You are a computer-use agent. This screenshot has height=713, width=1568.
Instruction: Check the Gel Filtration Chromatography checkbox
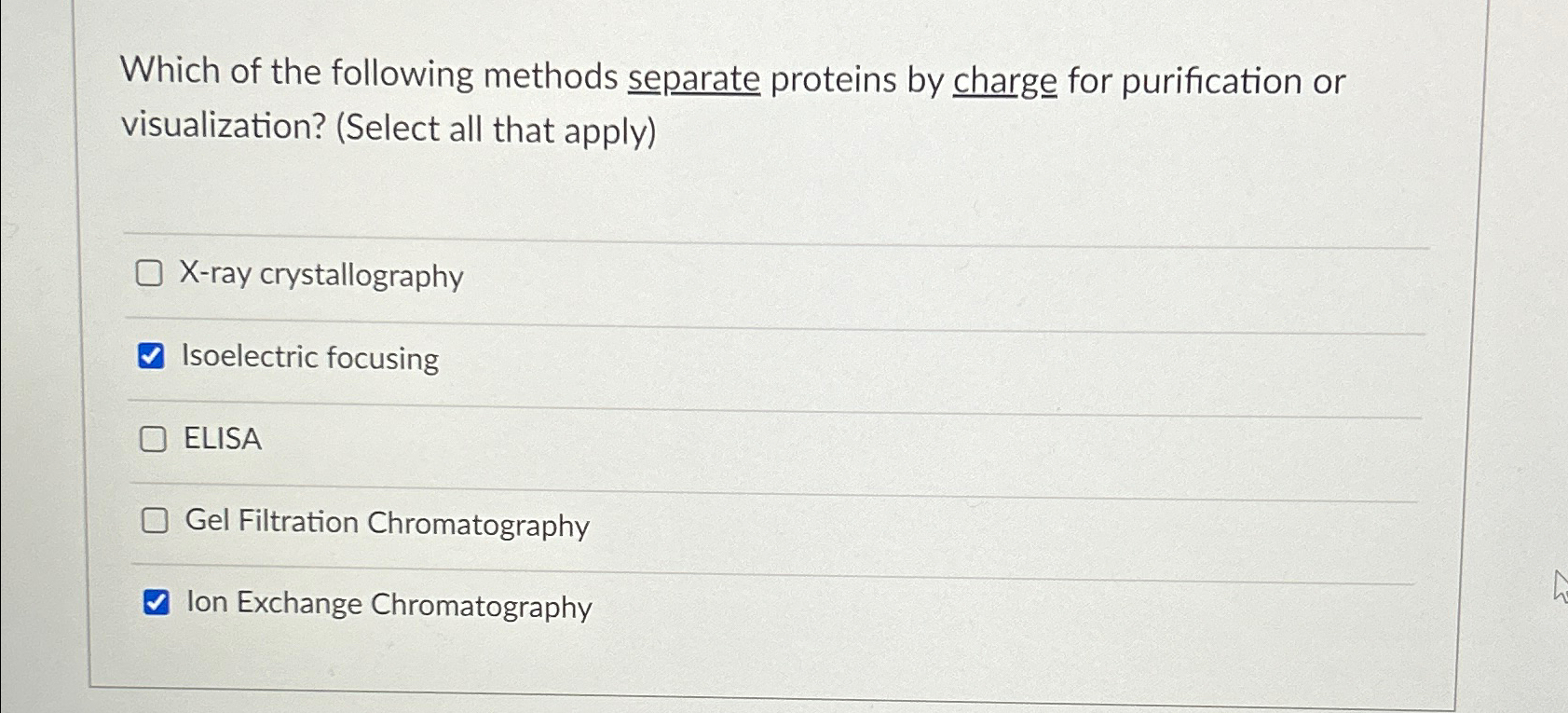[156, 521]
